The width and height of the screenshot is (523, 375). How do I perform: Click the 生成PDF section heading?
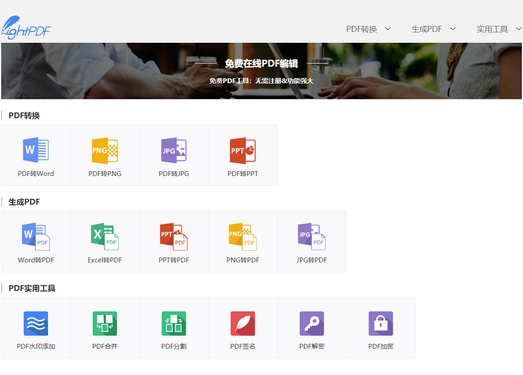coord(24,202)
